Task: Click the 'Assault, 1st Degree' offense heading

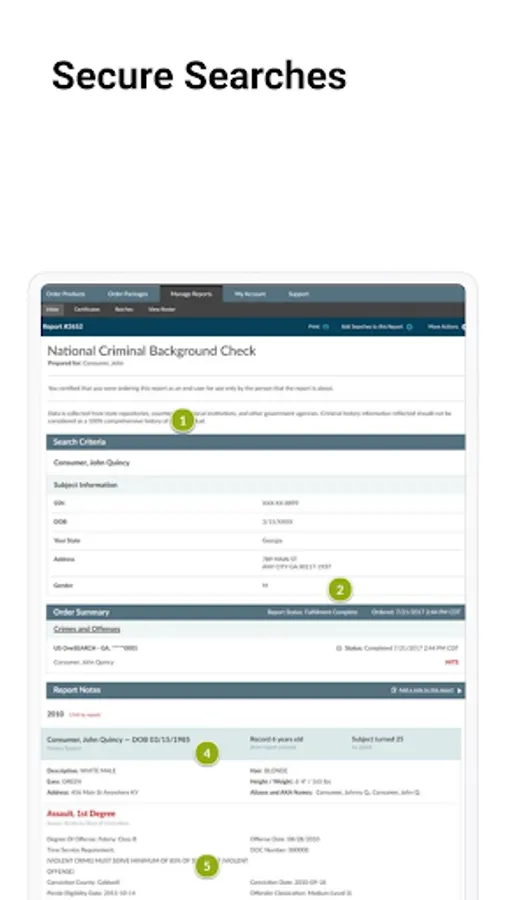Action: tap(81, 813)
